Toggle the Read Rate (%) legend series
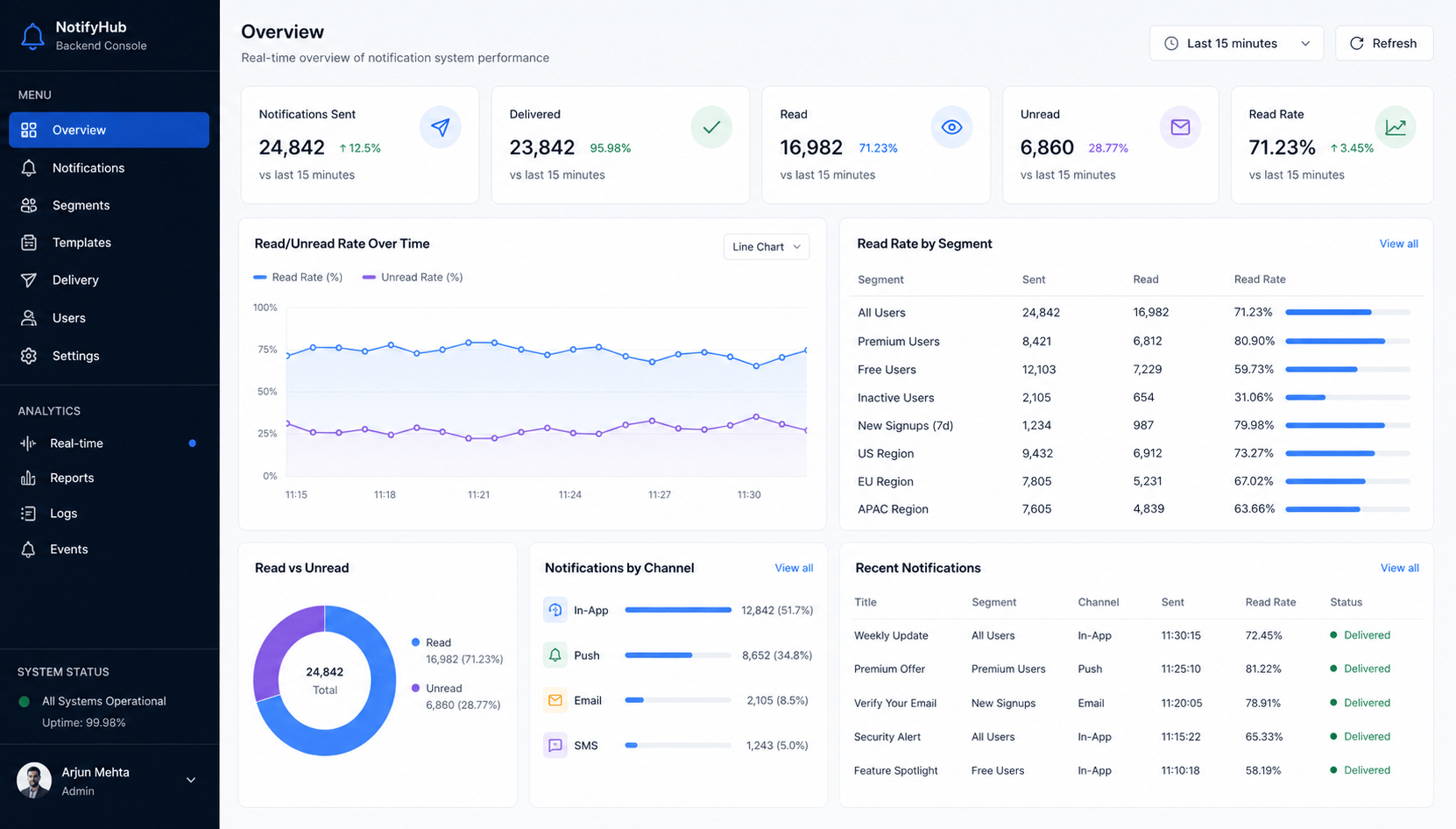Viewport: 1456px width, 829px height. [298, 277]
